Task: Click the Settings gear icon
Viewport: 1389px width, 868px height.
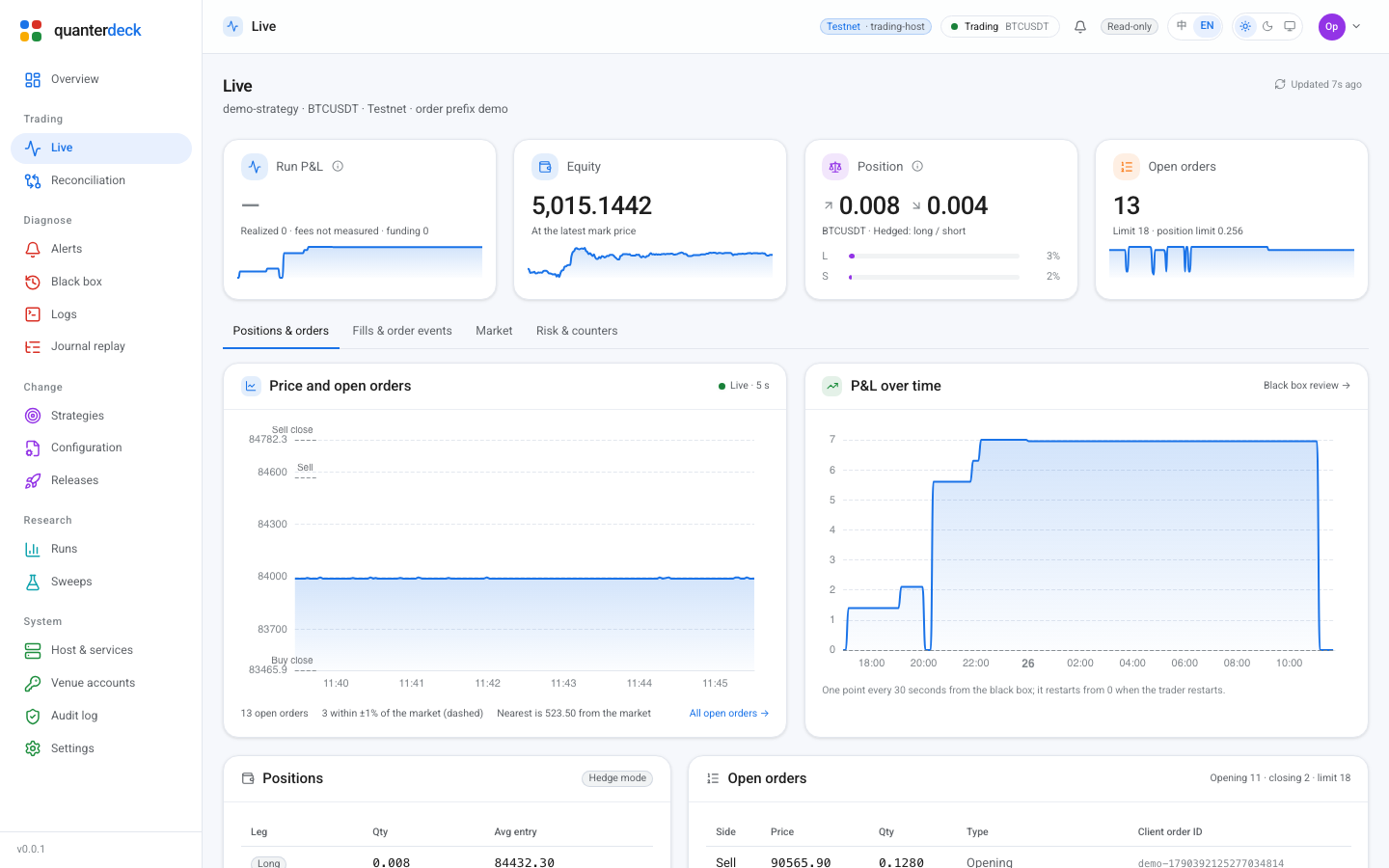Action: click(33, 748)
